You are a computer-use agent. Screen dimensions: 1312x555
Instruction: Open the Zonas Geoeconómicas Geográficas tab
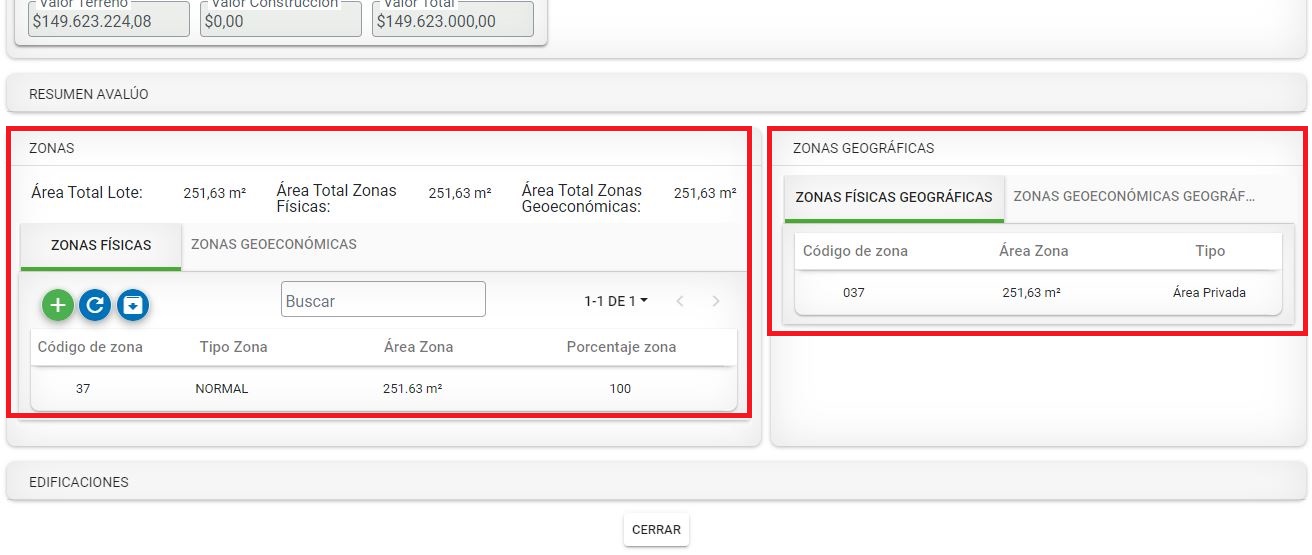pyautogui.click(x=1133, y=196)
